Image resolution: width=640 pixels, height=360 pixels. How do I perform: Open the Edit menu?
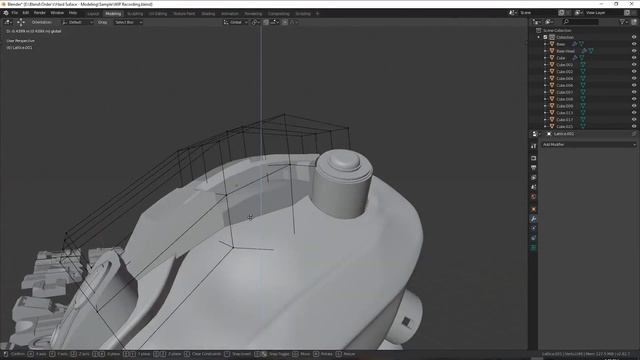pyautogui.click(x=26, y=13)
